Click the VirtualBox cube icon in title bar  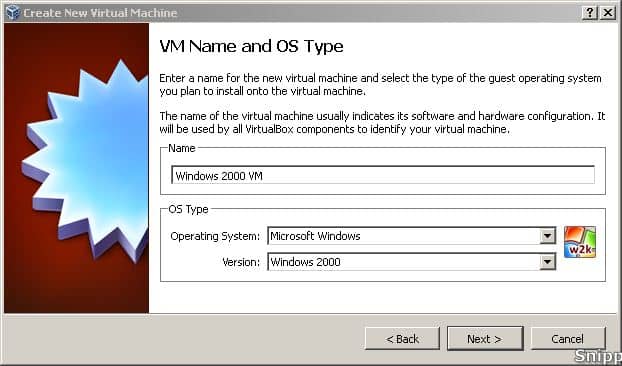click(x=13, y=12)
